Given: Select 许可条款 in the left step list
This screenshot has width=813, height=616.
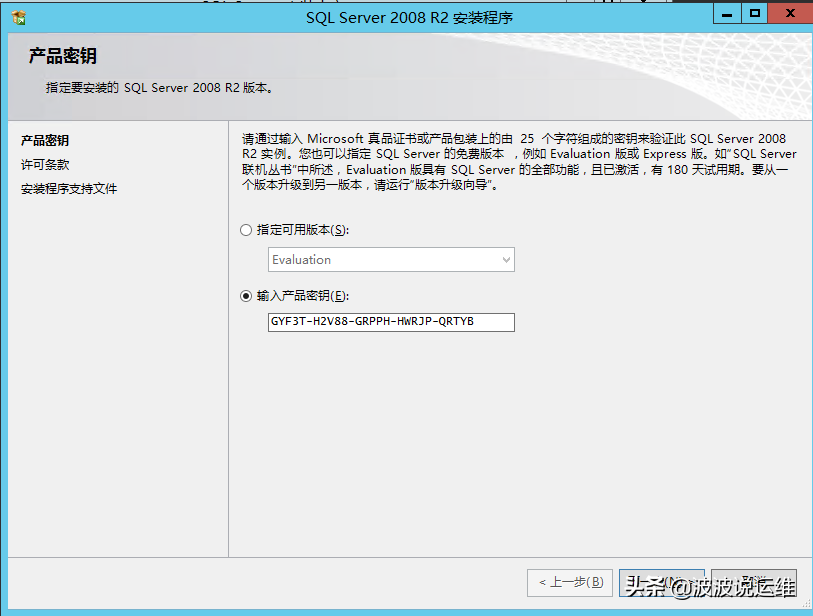Looking at the screenshot, I should tap(45, 165).
